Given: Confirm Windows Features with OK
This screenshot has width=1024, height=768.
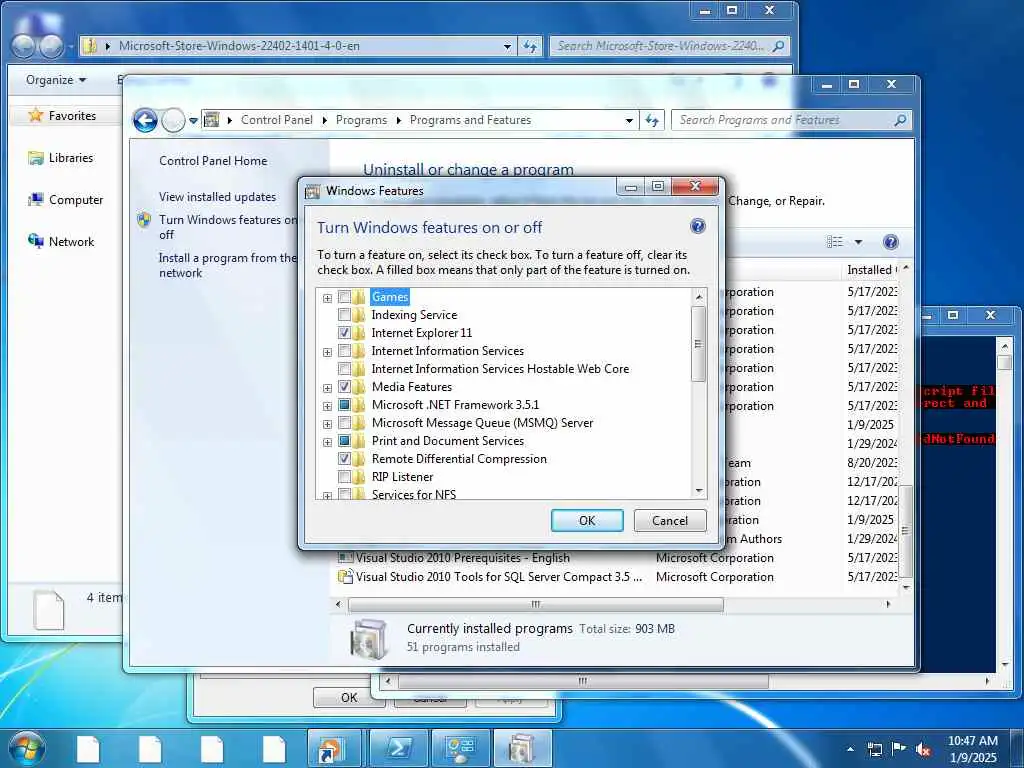Looking at the screenshot, I should (x=587, y=520).
